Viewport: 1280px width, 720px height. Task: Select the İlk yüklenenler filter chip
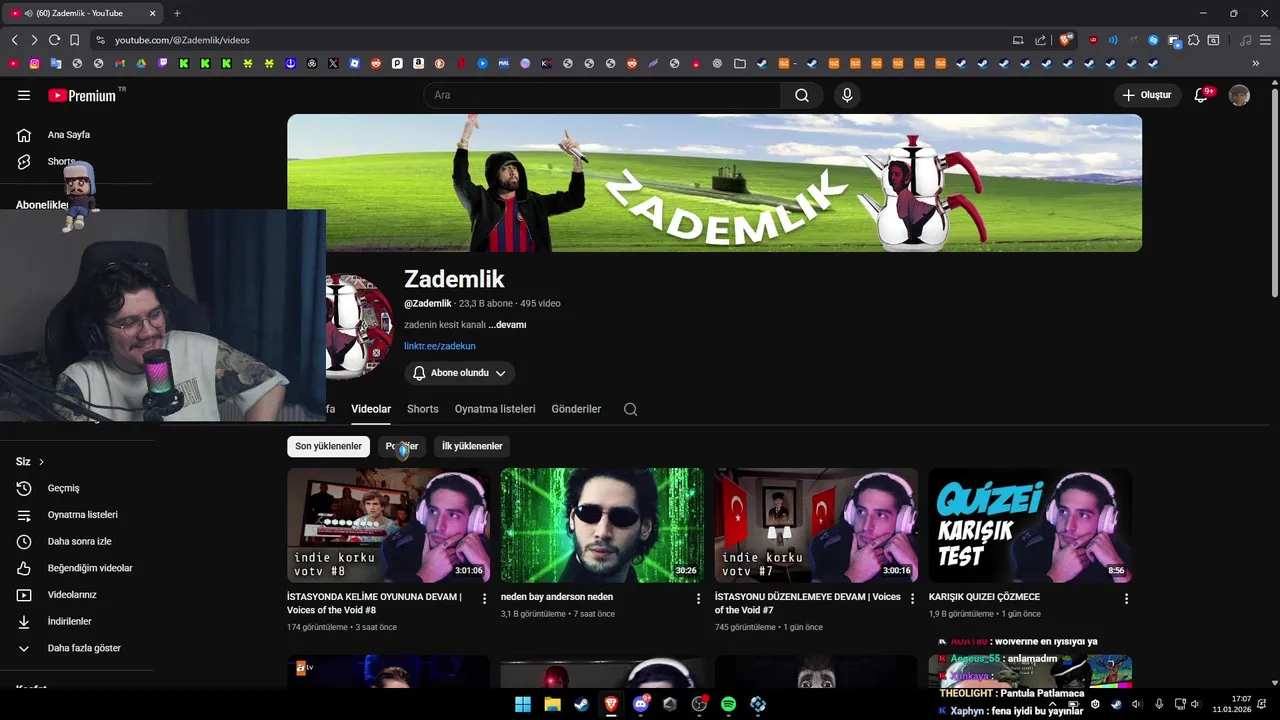click(472, 446)
